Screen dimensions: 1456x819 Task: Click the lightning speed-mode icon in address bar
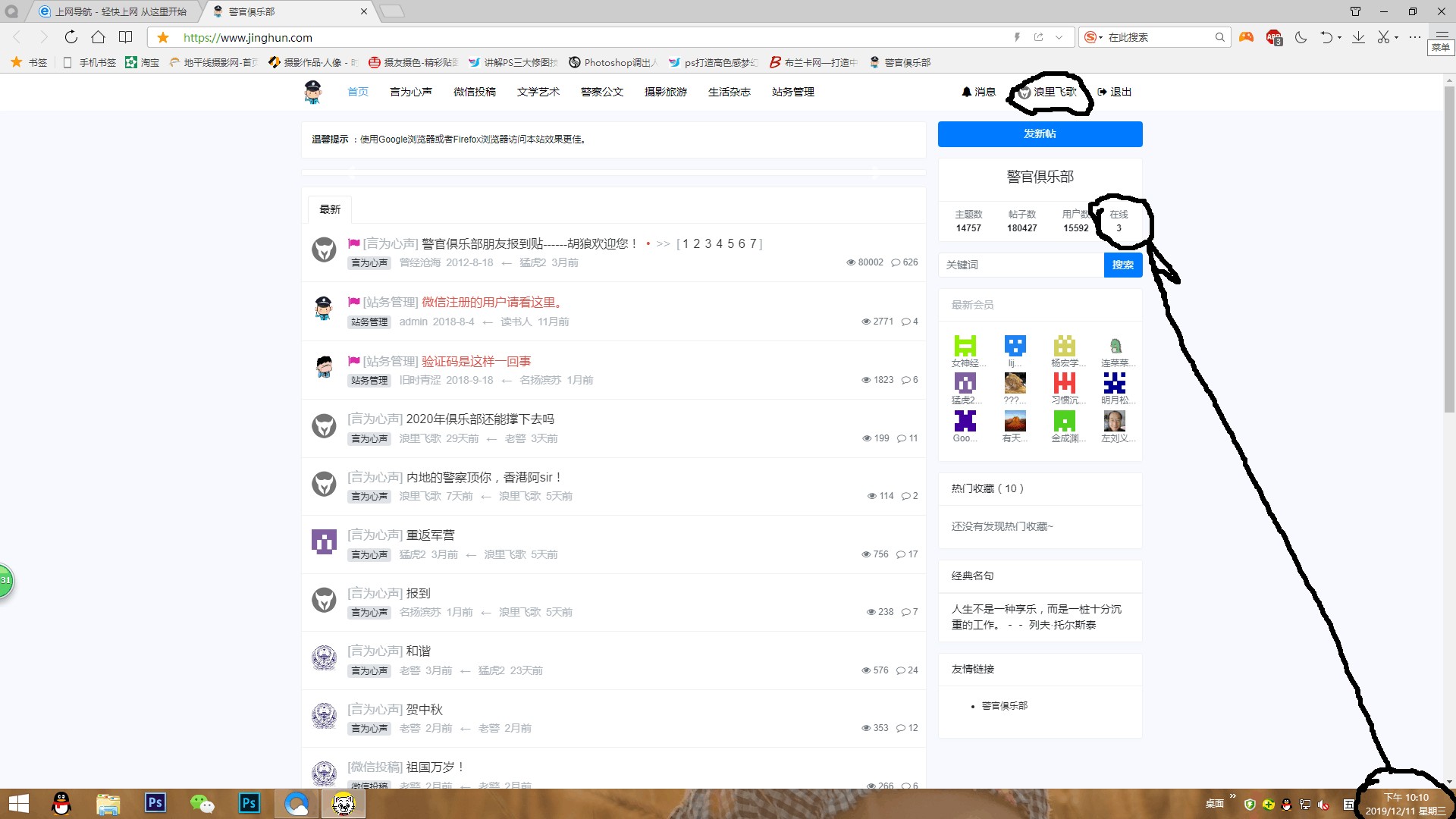tap(1017, 37)
